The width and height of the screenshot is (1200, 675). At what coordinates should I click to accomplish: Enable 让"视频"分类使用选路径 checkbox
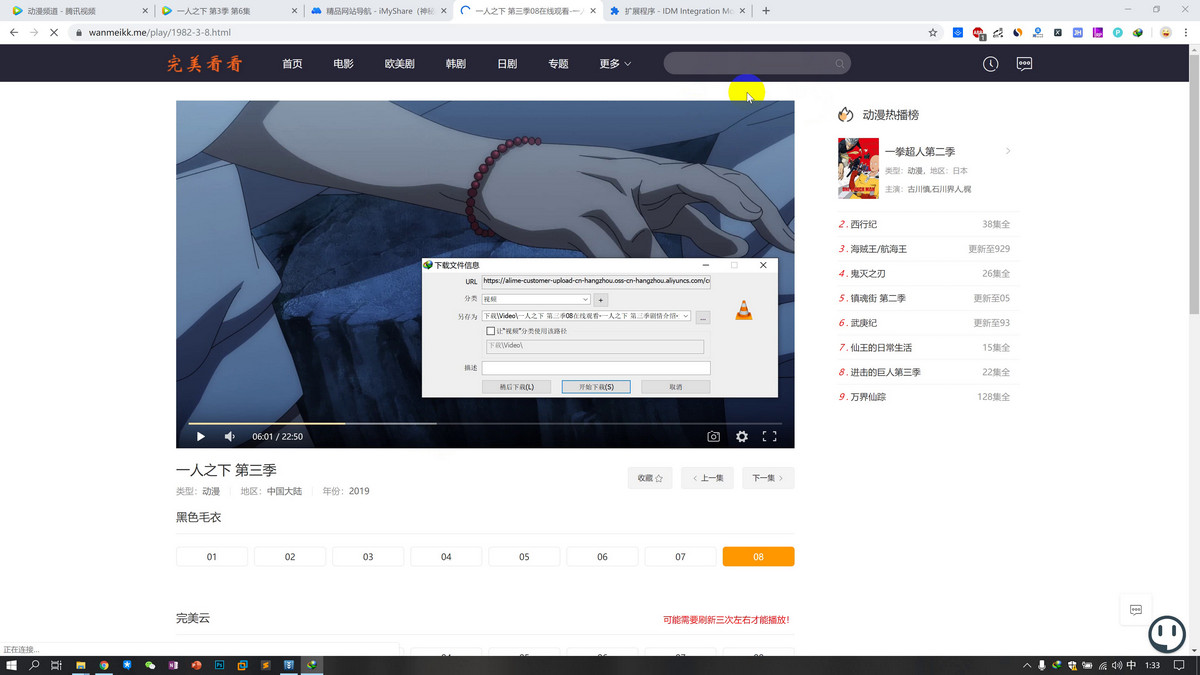[x=489, y=330]
